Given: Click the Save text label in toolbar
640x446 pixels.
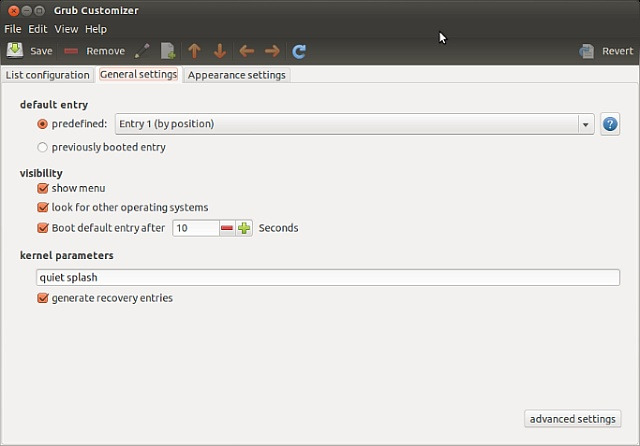Looking at the screenshot, I should click(x=41, y=51).
